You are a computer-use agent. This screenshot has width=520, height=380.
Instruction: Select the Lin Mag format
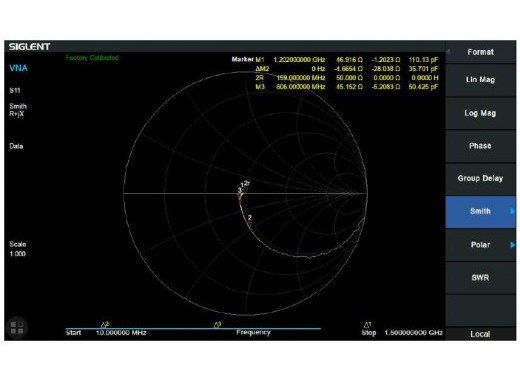coord(480,80)
